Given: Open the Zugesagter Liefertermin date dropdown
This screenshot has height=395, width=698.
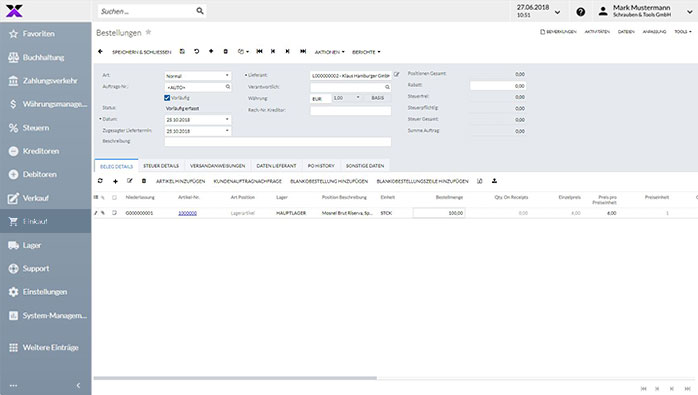Looking at the screenshot, I should (x=227, y=131).
